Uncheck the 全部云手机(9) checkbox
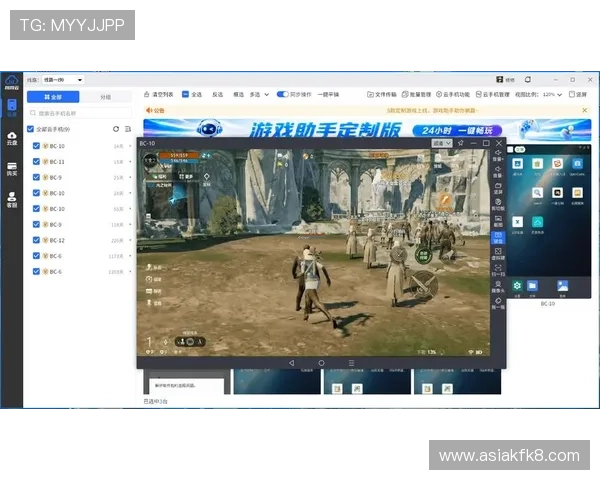Image resolution: width=600 pixels, height=480 pixels. coord(30,129)
